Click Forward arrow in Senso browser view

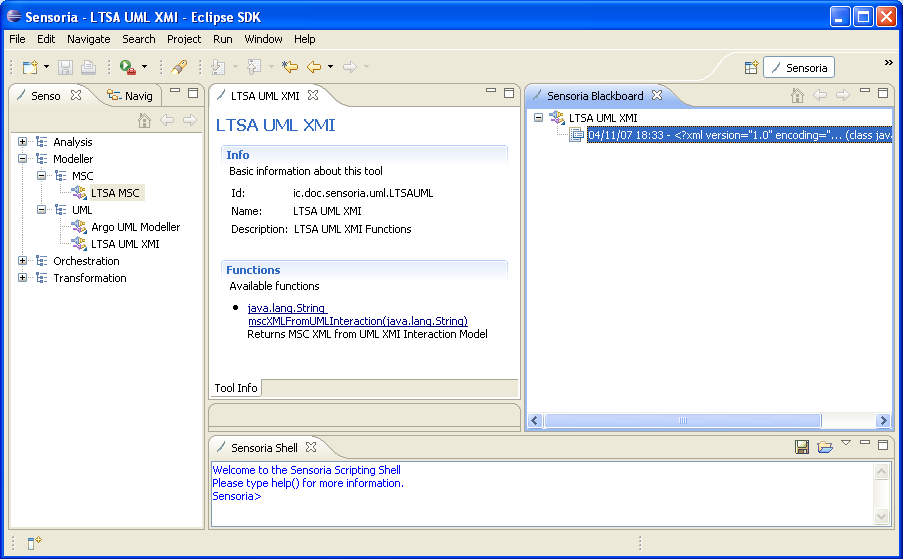tap(190, 120)
